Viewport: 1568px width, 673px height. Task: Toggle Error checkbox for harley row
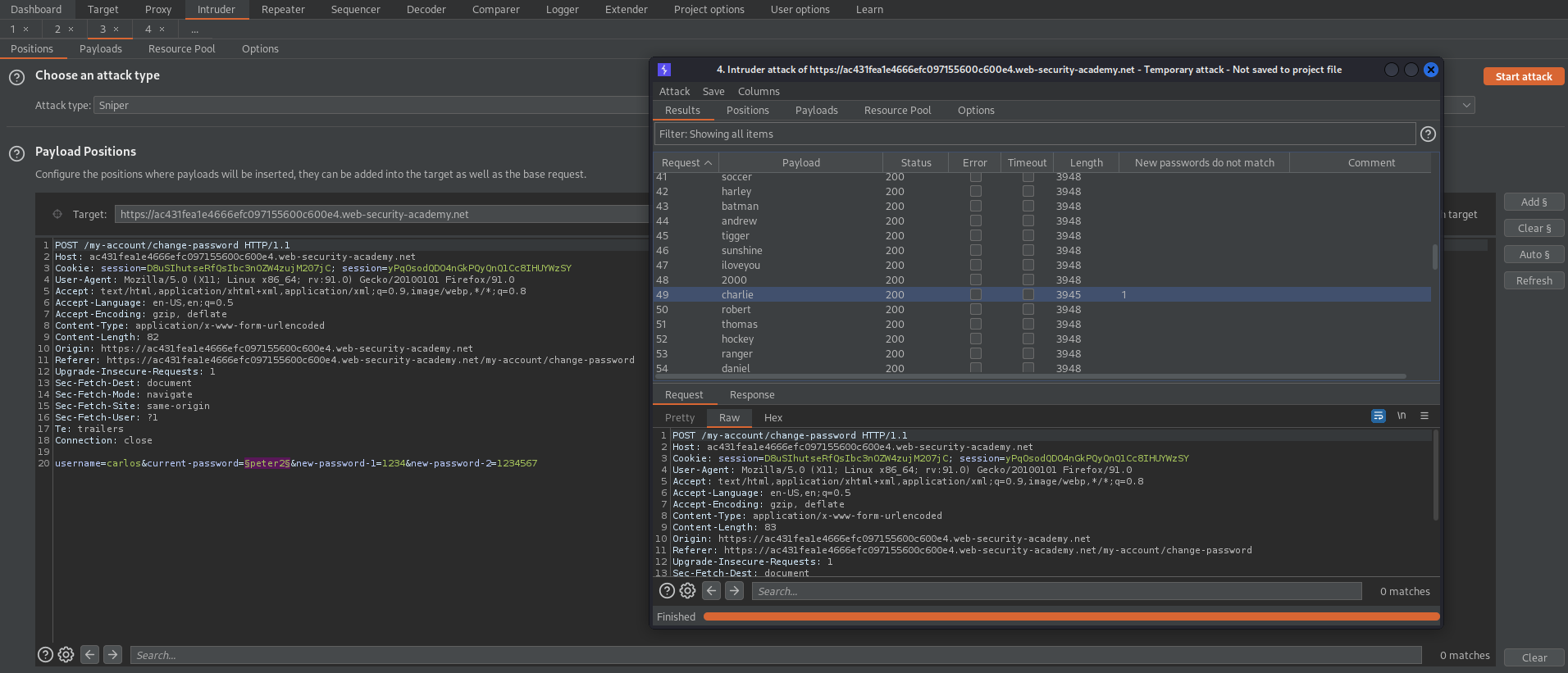click(975, 191)
